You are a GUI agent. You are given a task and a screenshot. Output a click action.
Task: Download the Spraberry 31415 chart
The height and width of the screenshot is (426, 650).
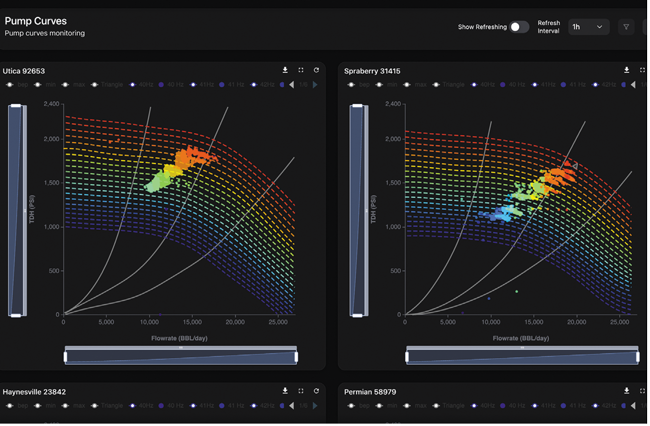(x=627, y=70)
